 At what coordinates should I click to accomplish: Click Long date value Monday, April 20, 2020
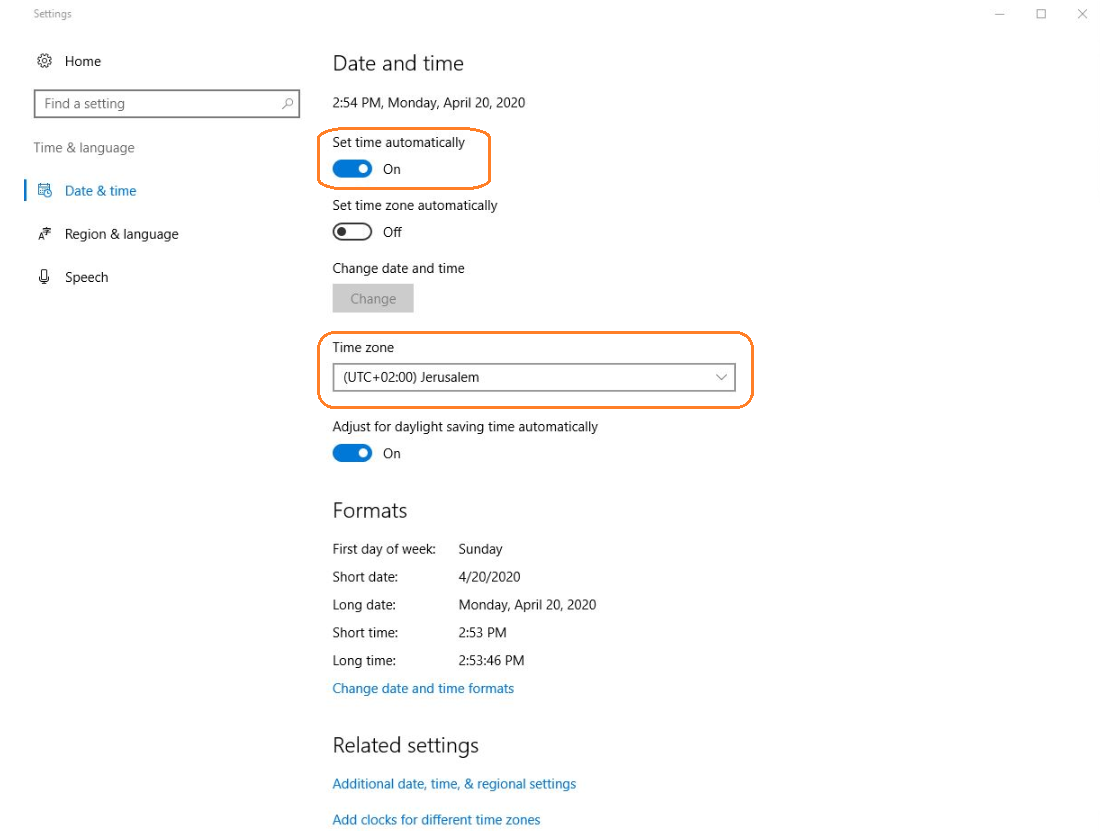point(528,605)
